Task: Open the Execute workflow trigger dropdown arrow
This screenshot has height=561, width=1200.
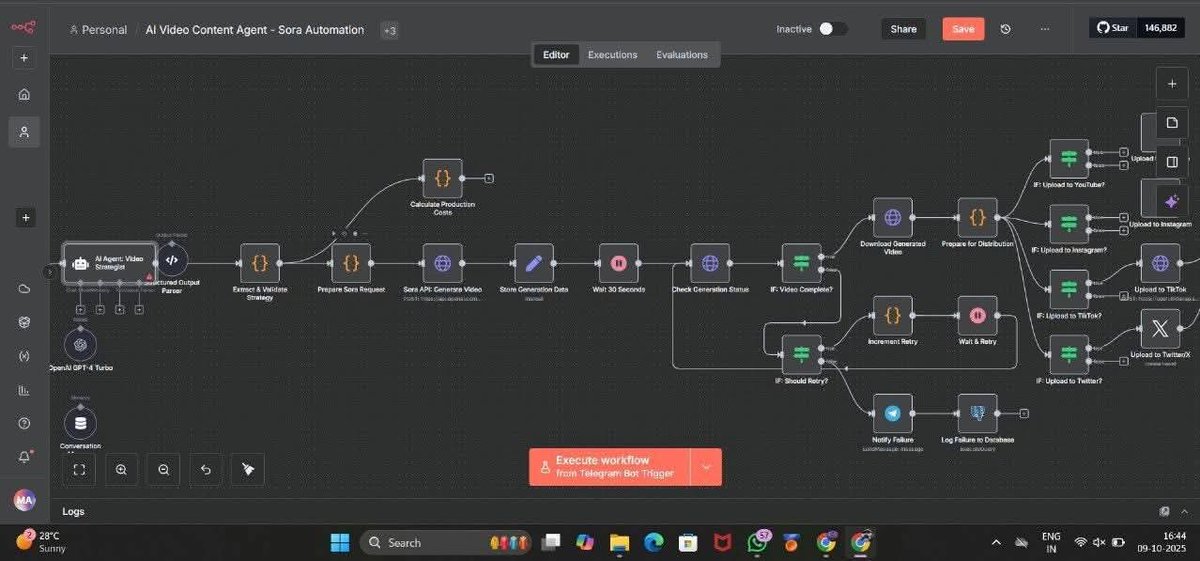Action: pos(707,467)
